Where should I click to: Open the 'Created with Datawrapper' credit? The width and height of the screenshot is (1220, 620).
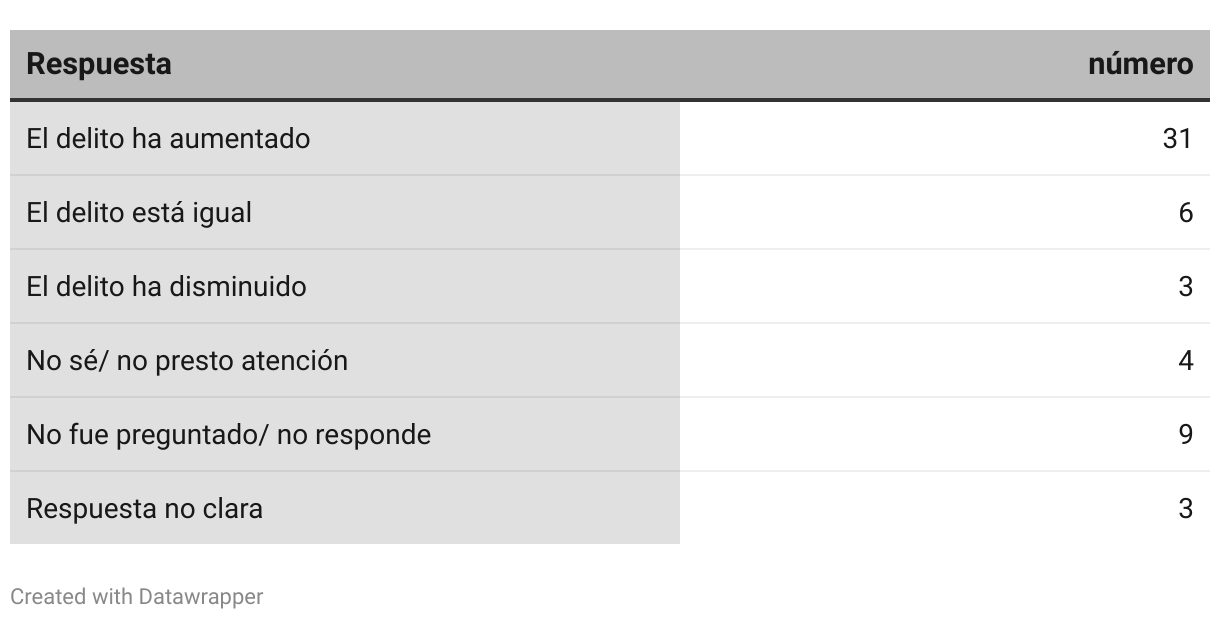137,597
